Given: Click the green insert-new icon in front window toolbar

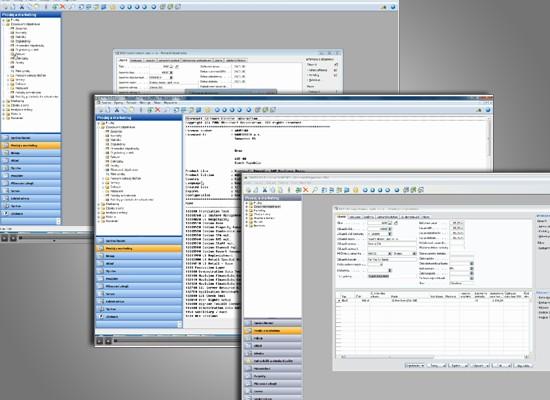Looking at the screenshot, I should point(298,190).
